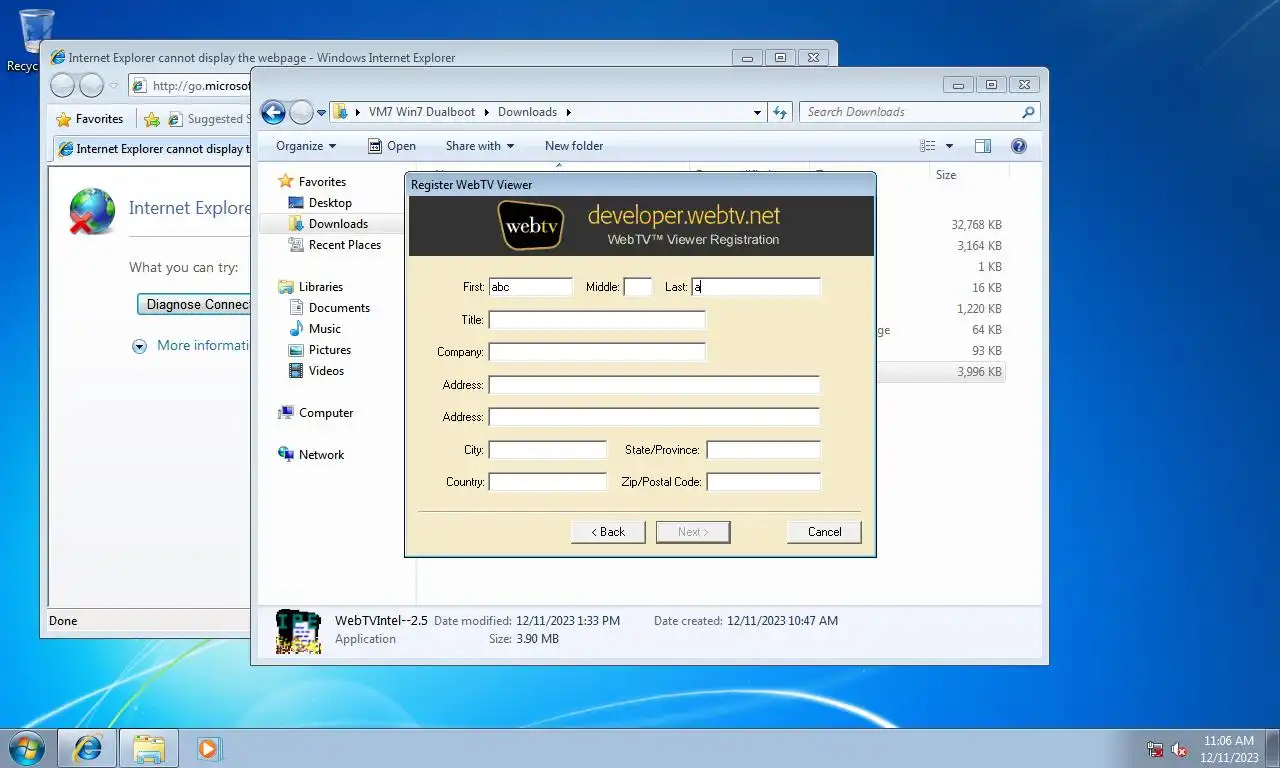
Task: Click Internet Explorer address bar URL
Action: point(200,86)
